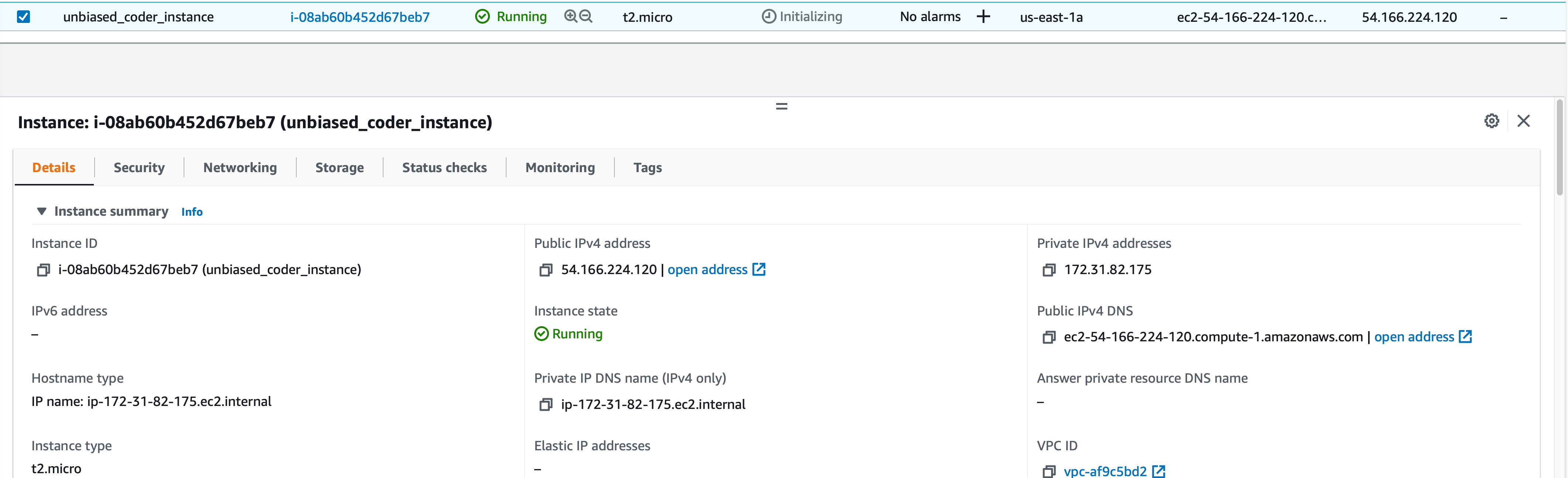The image size is (1568, 478).
Task: Copy the VPC ID with copy icon
Action: (1048, 471)
